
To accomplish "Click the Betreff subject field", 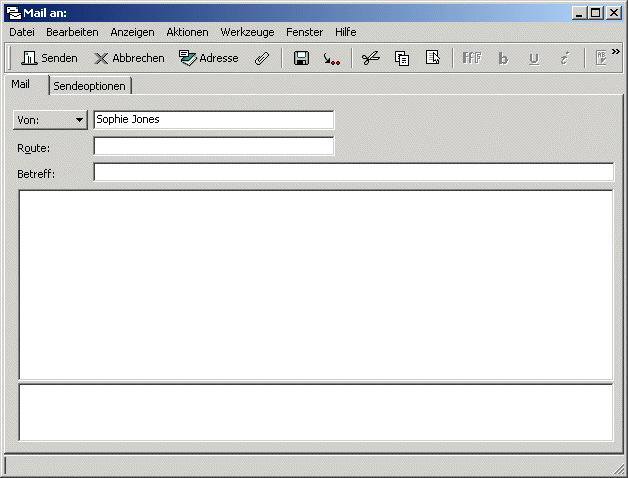I will (x=354, y=172).
